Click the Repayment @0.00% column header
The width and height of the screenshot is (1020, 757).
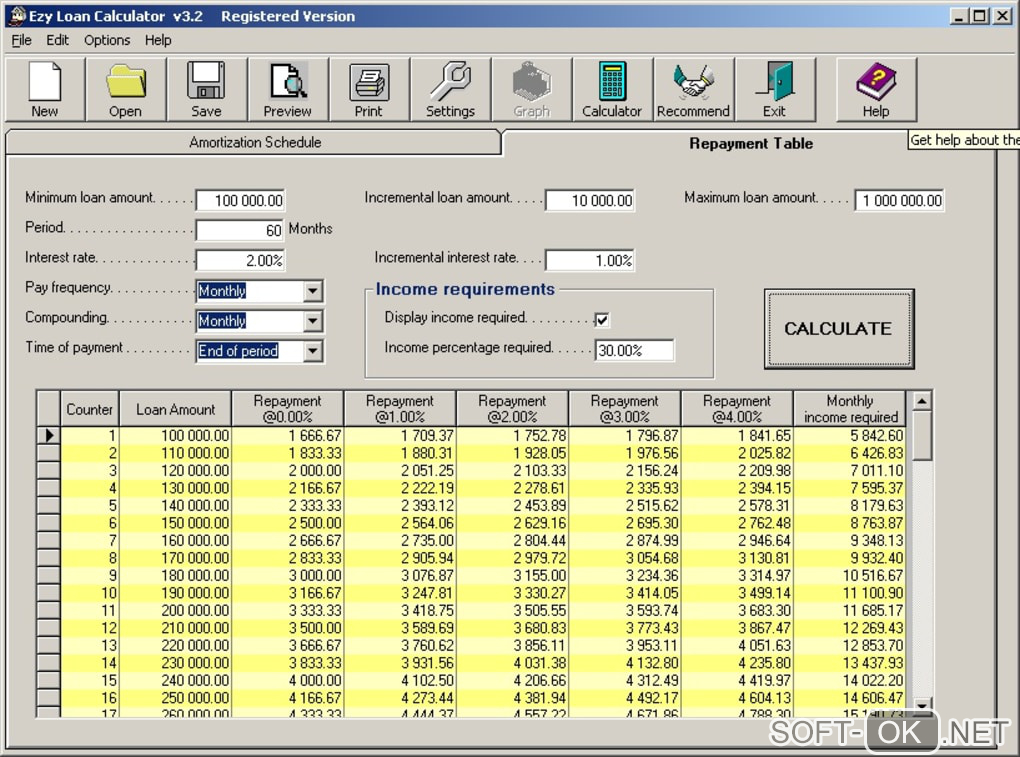tap(288, 409)
